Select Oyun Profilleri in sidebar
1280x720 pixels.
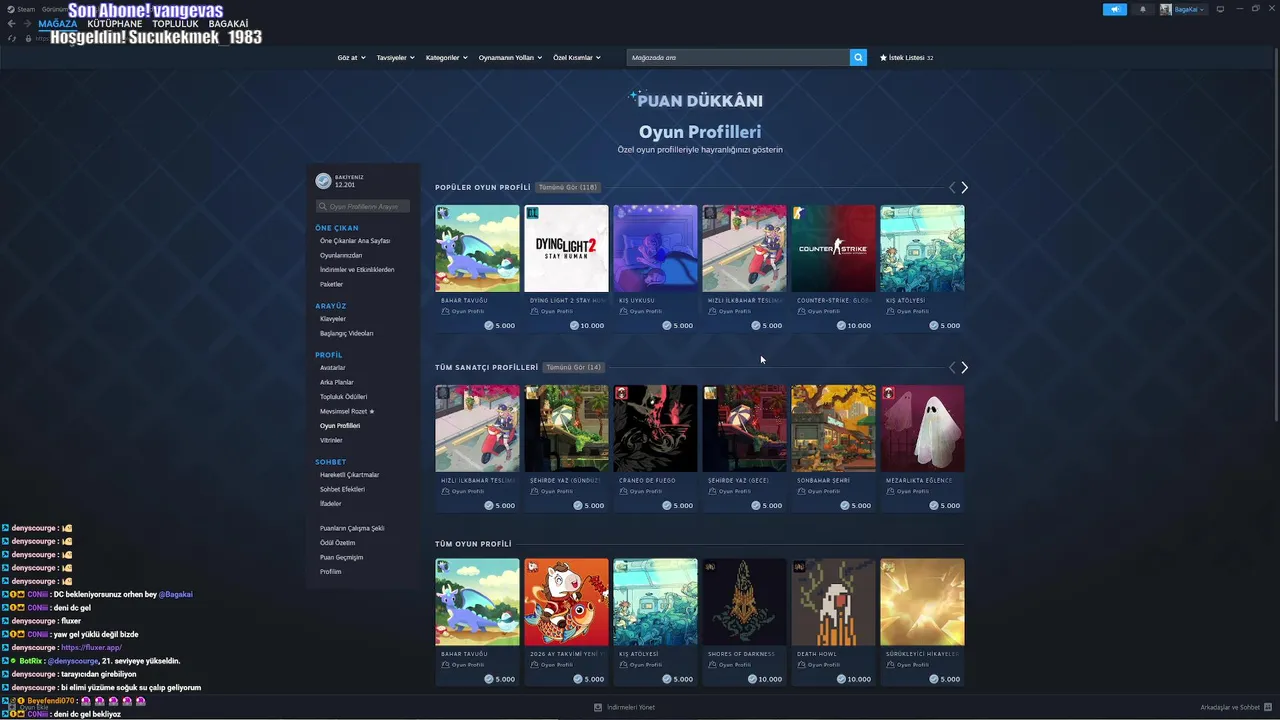coord(340,426)
